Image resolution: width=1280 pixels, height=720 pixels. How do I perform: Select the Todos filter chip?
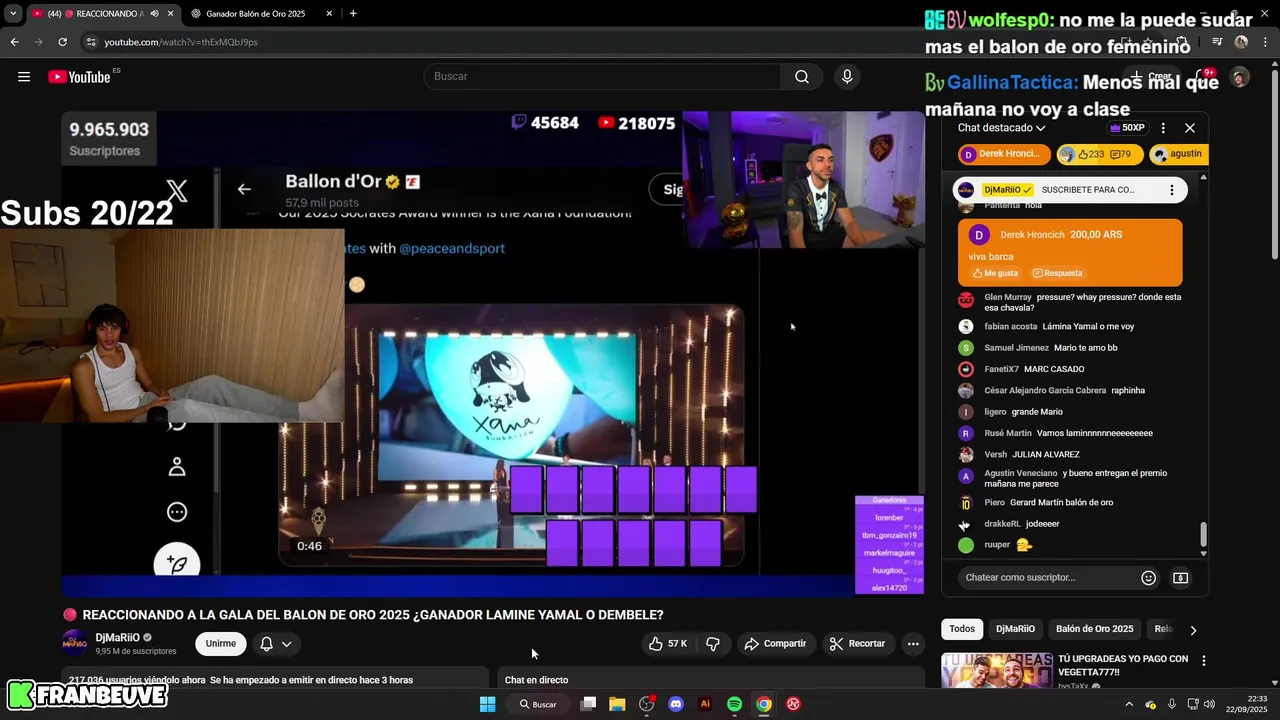[x=962, y=629]
